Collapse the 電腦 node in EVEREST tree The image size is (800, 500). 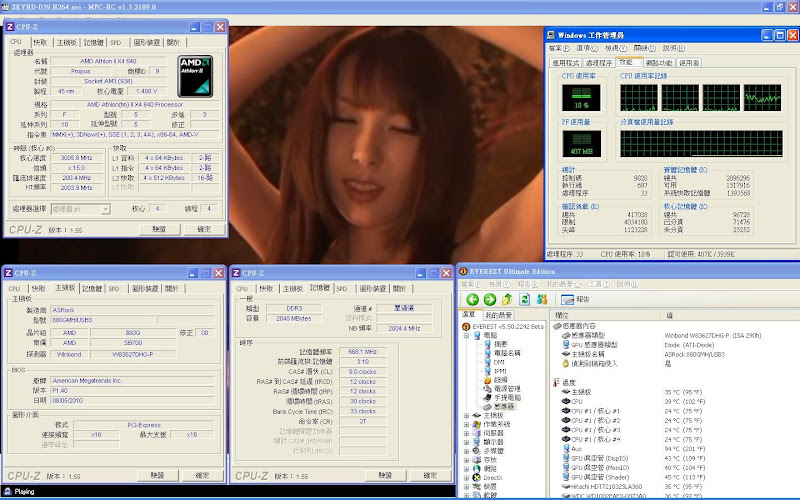(x=466, y=336)
